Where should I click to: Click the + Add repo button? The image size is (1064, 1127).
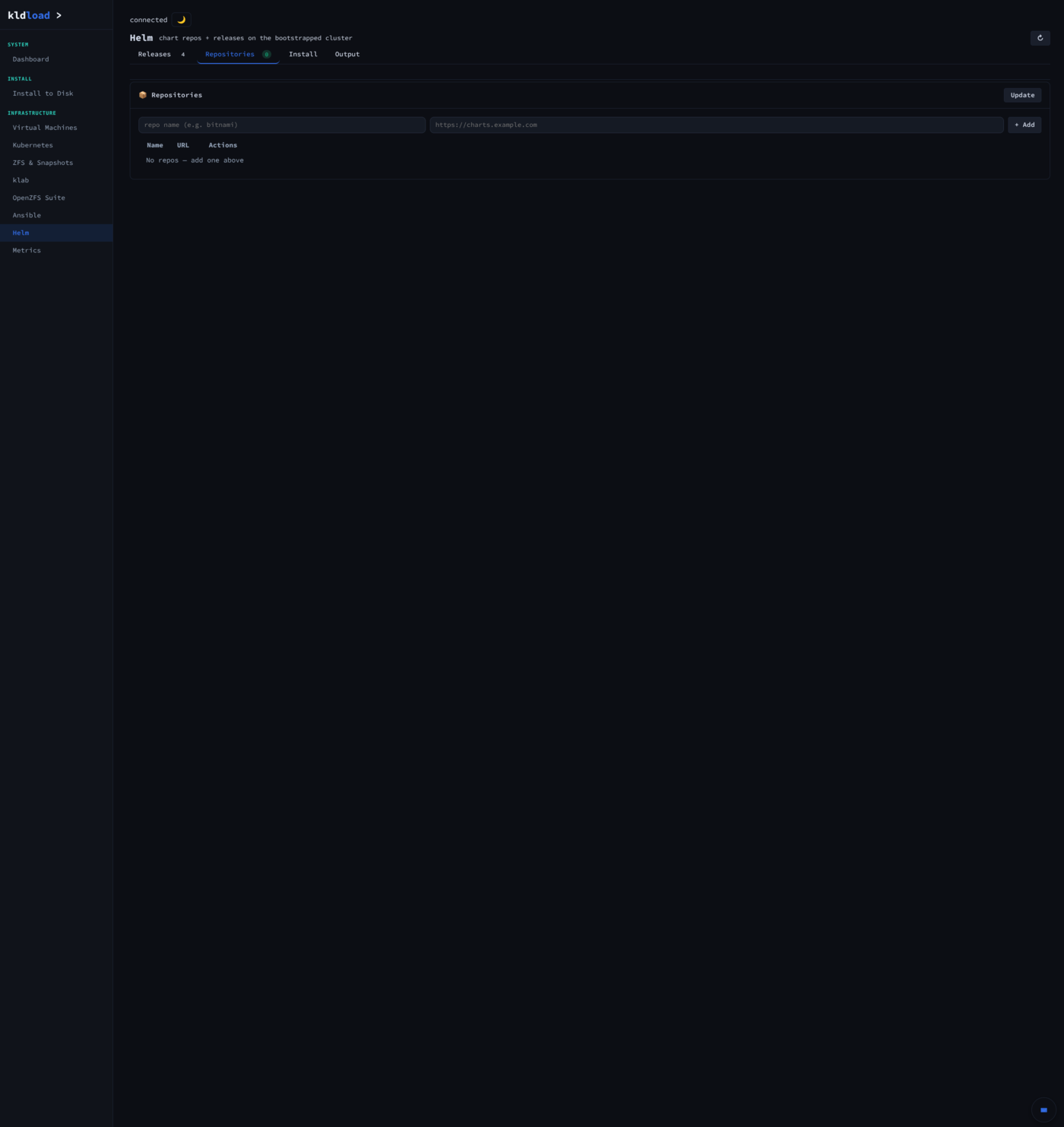(x=1024, y=125)
